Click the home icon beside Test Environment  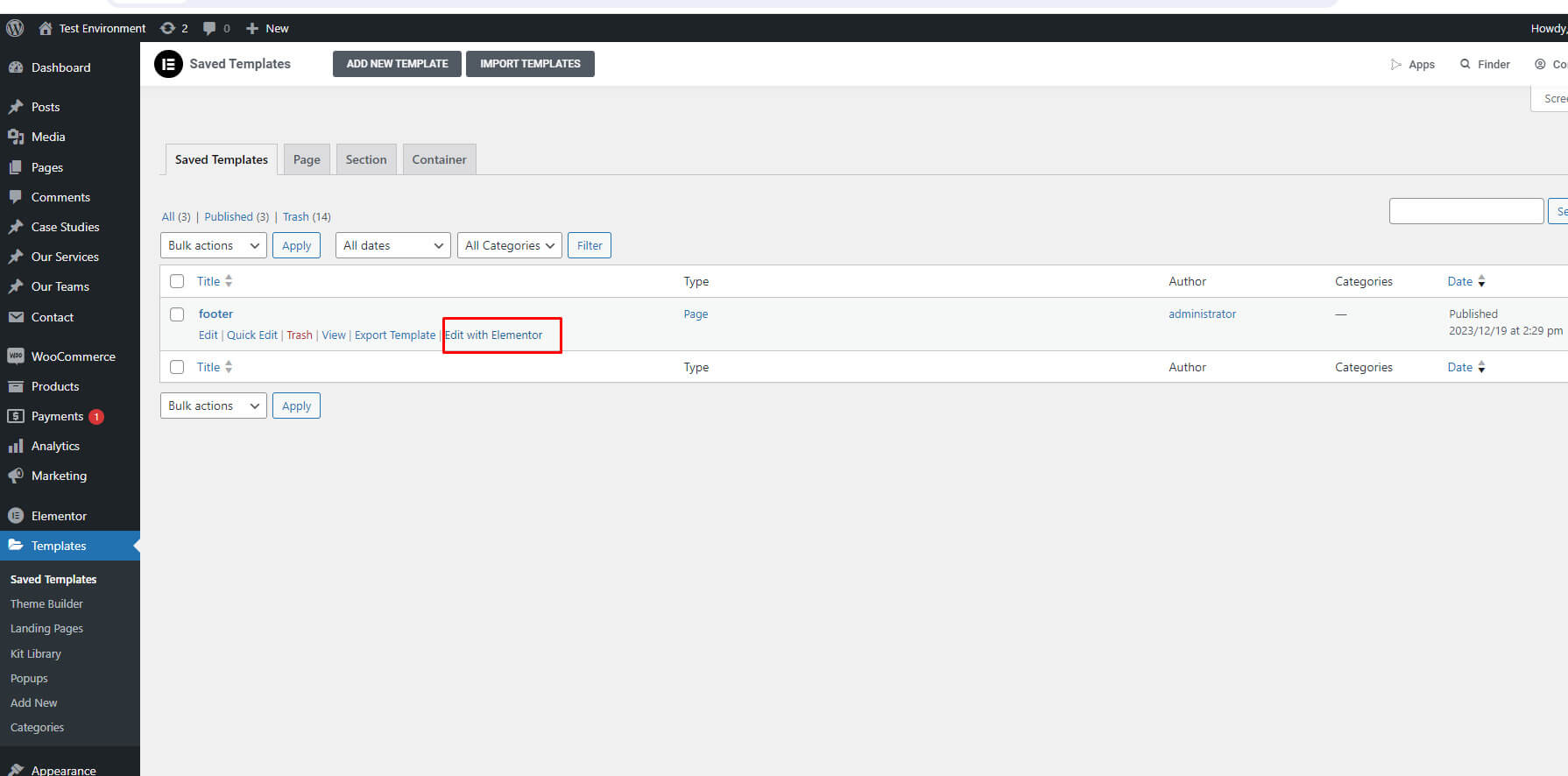click(46, 28)
